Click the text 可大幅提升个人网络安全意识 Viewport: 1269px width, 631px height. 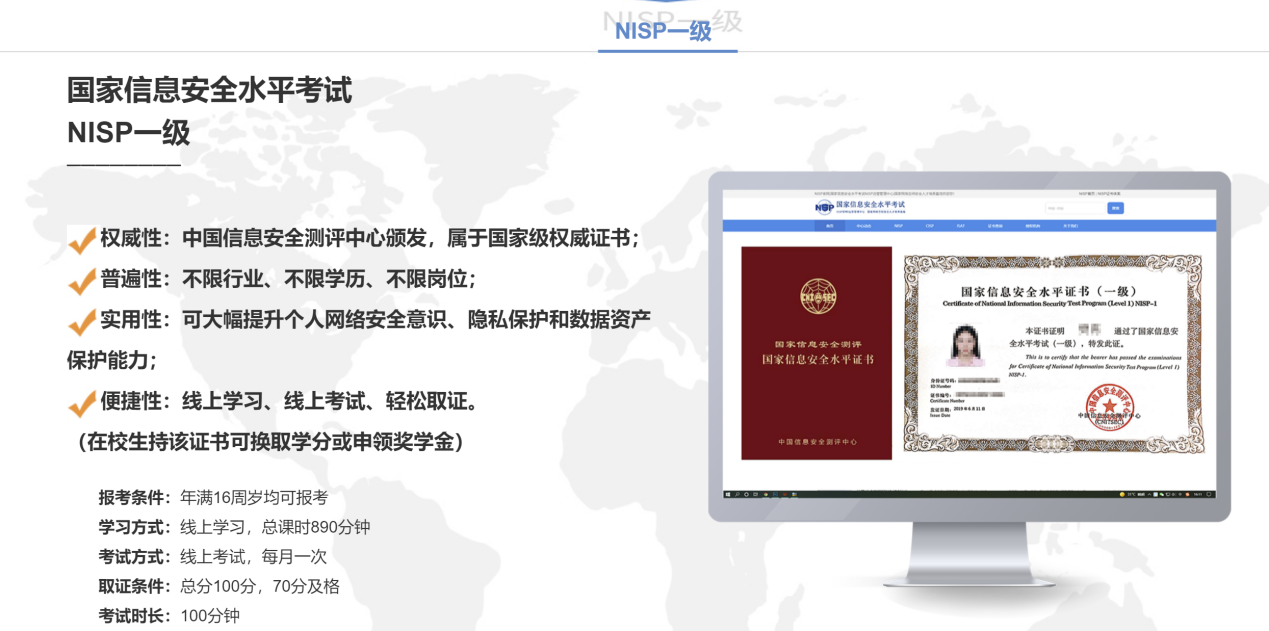pyautogui.click(x=315, y=321)
